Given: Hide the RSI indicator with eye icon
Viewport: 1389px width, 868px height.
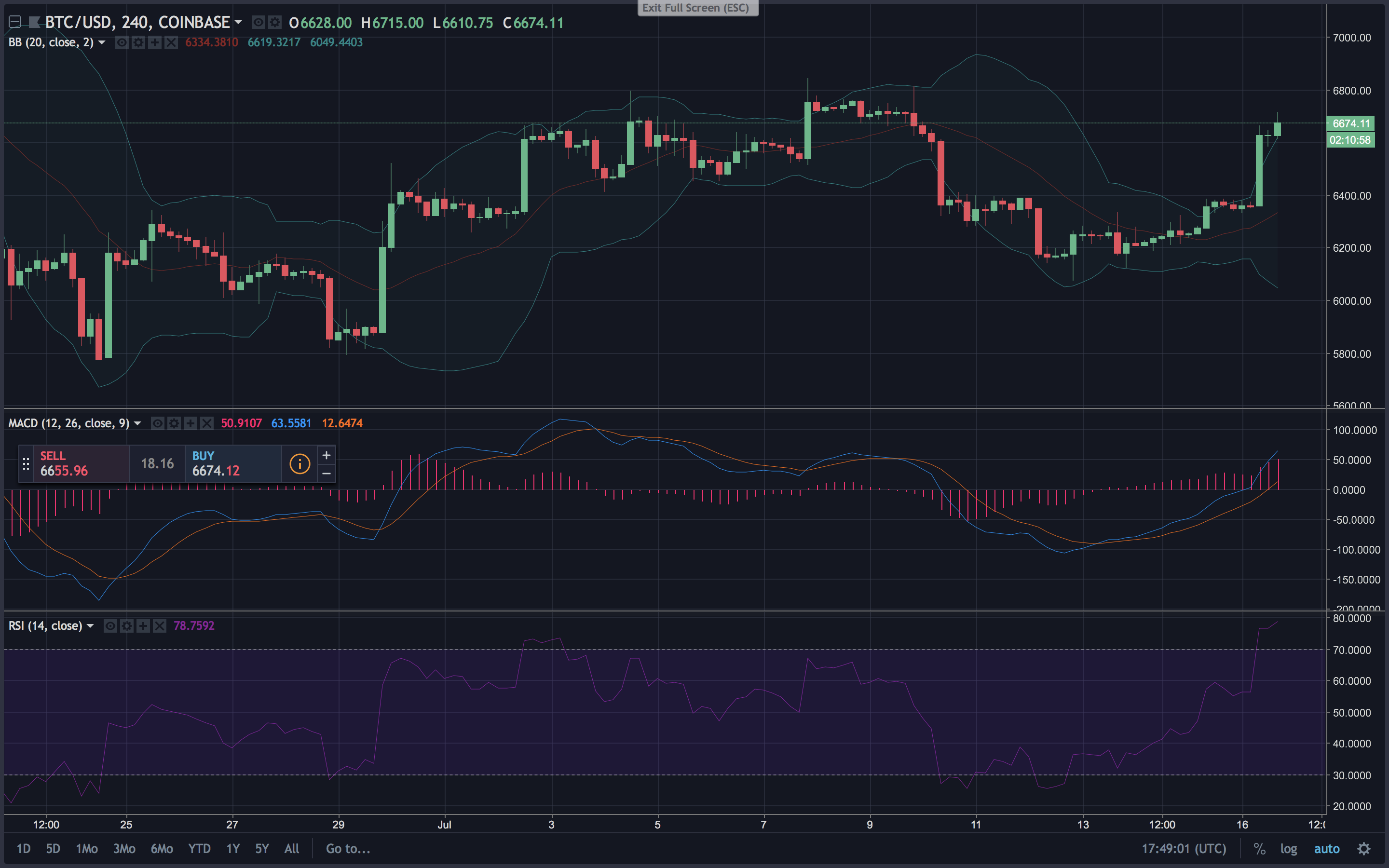Looking at the screenshot, I should coord(110,626).
